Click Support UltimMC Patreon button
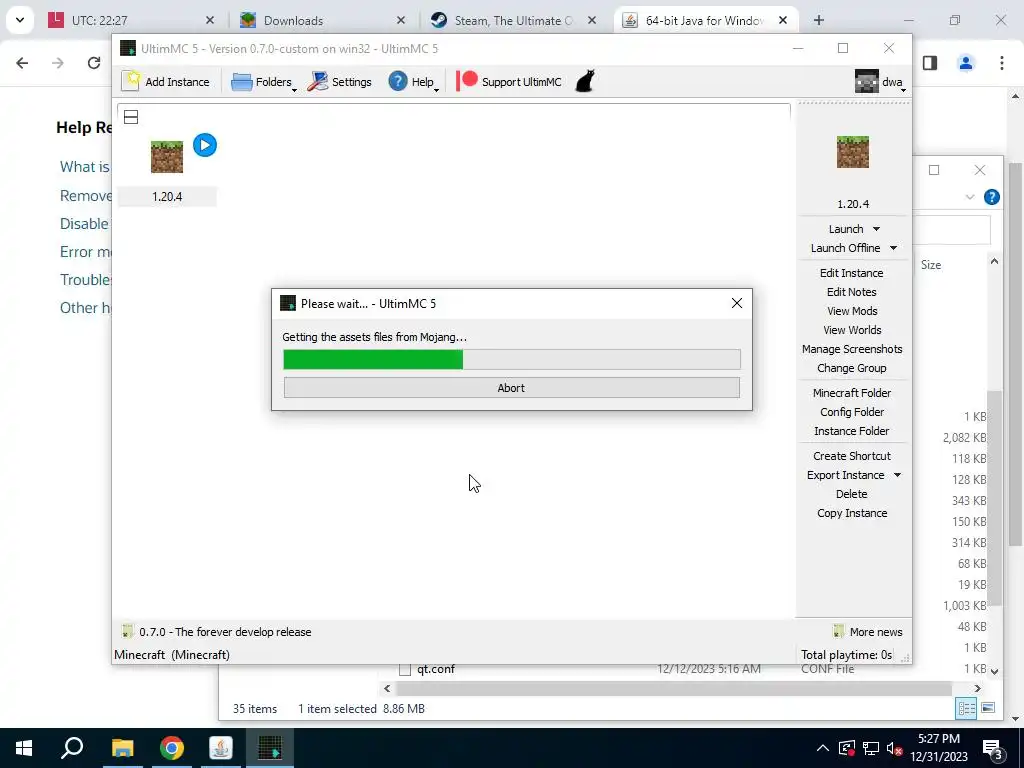This screenshot has width=1024, height=768. tap(509, 82)
